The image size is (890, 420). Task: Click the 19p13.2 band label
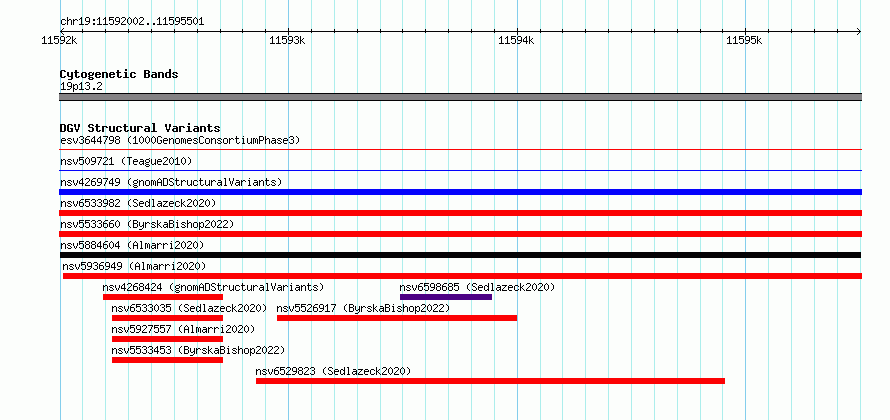click(x=81, y=86)
